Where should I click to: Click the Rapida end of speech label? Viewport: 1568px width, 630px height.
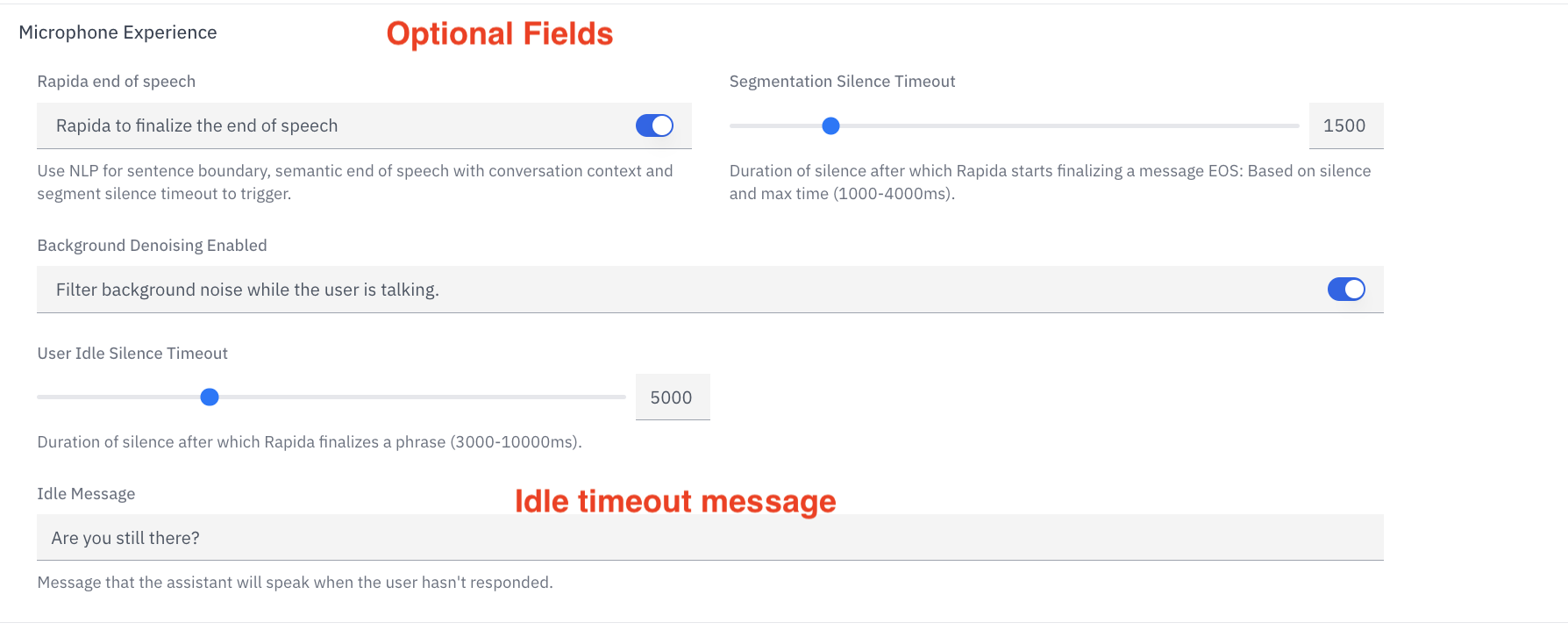coord(116,81)
